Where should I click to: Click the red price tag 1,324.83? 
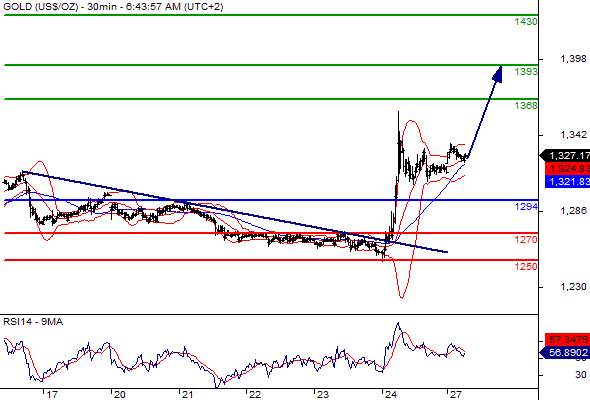[x=567, y=169]
